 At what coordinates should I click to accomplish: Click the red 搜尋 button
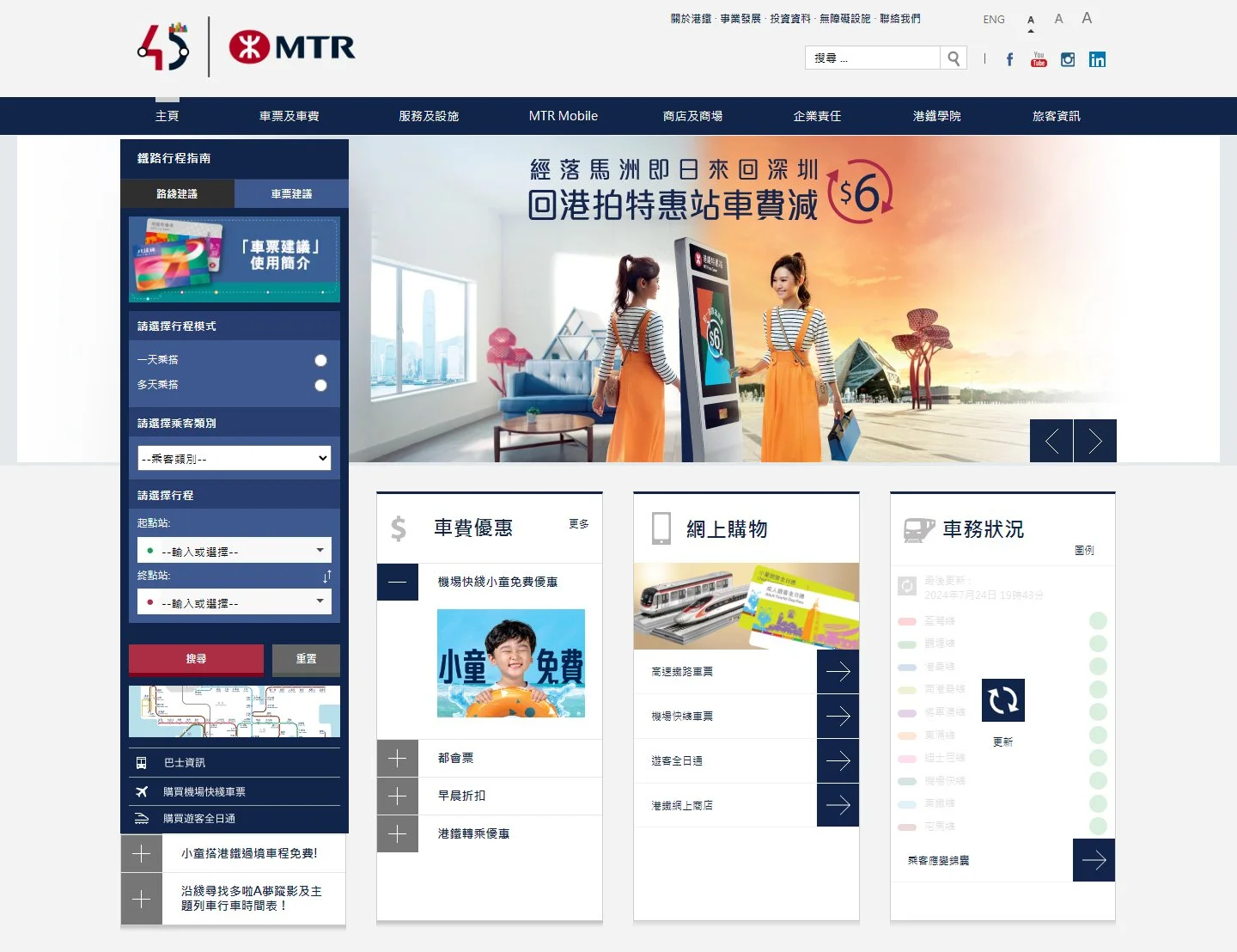point(196,659)
